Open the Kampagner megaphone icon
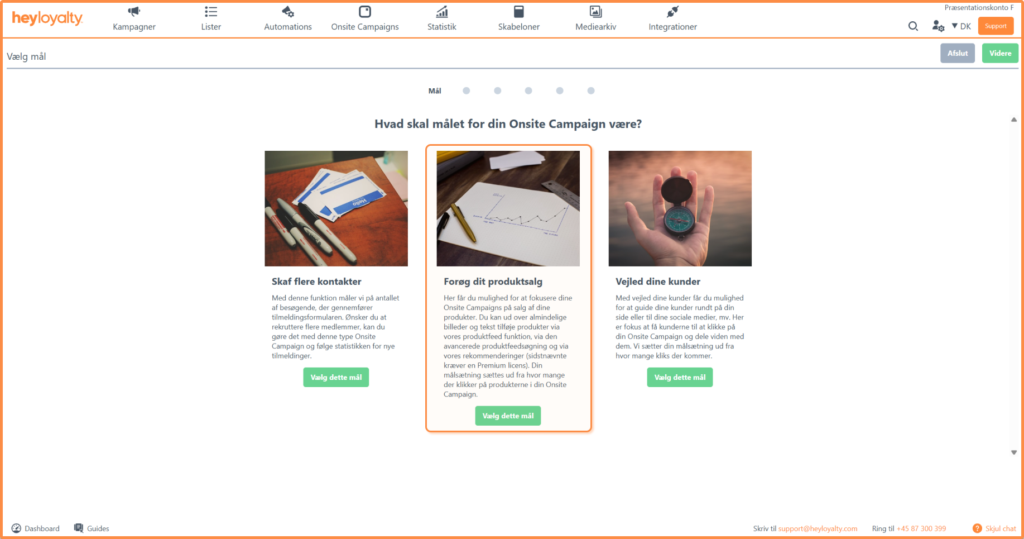1024x539 pixels. tap(134, 12)
